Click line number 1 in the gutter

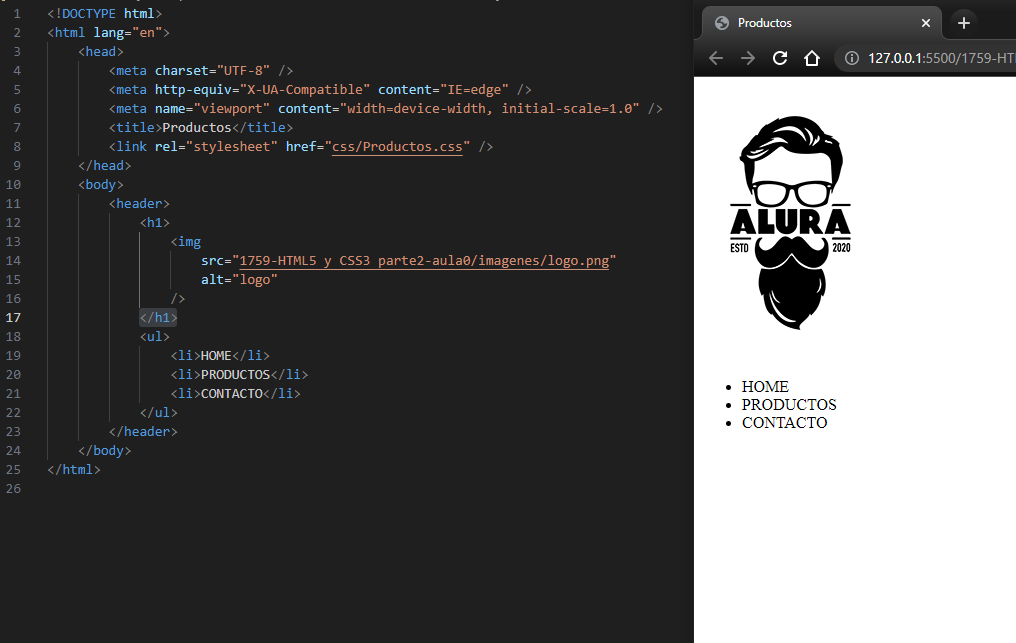17,14
